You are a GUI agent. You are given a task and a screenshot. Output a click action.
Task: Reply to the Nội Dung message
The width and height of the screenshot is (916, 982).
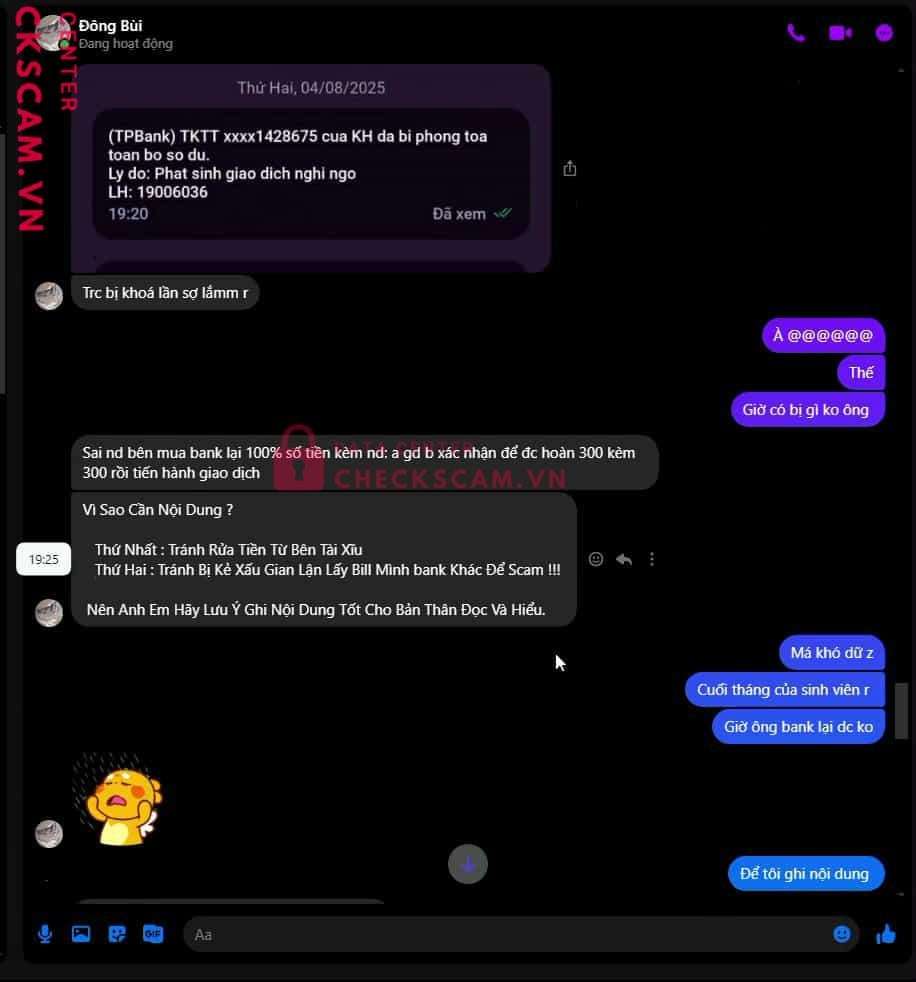tap(624, 559)
